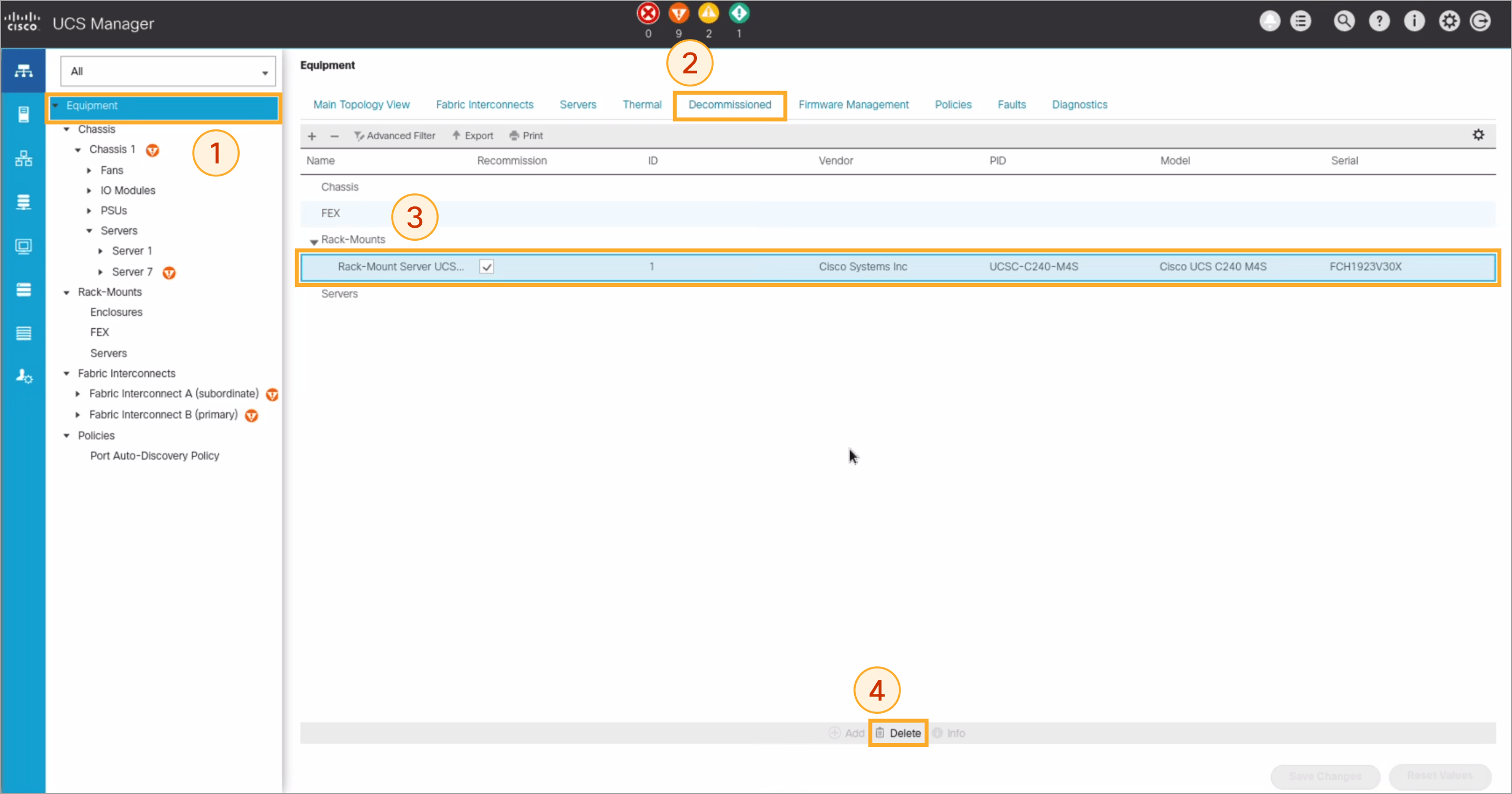Open the help question mark icon

click(1379, 21)
